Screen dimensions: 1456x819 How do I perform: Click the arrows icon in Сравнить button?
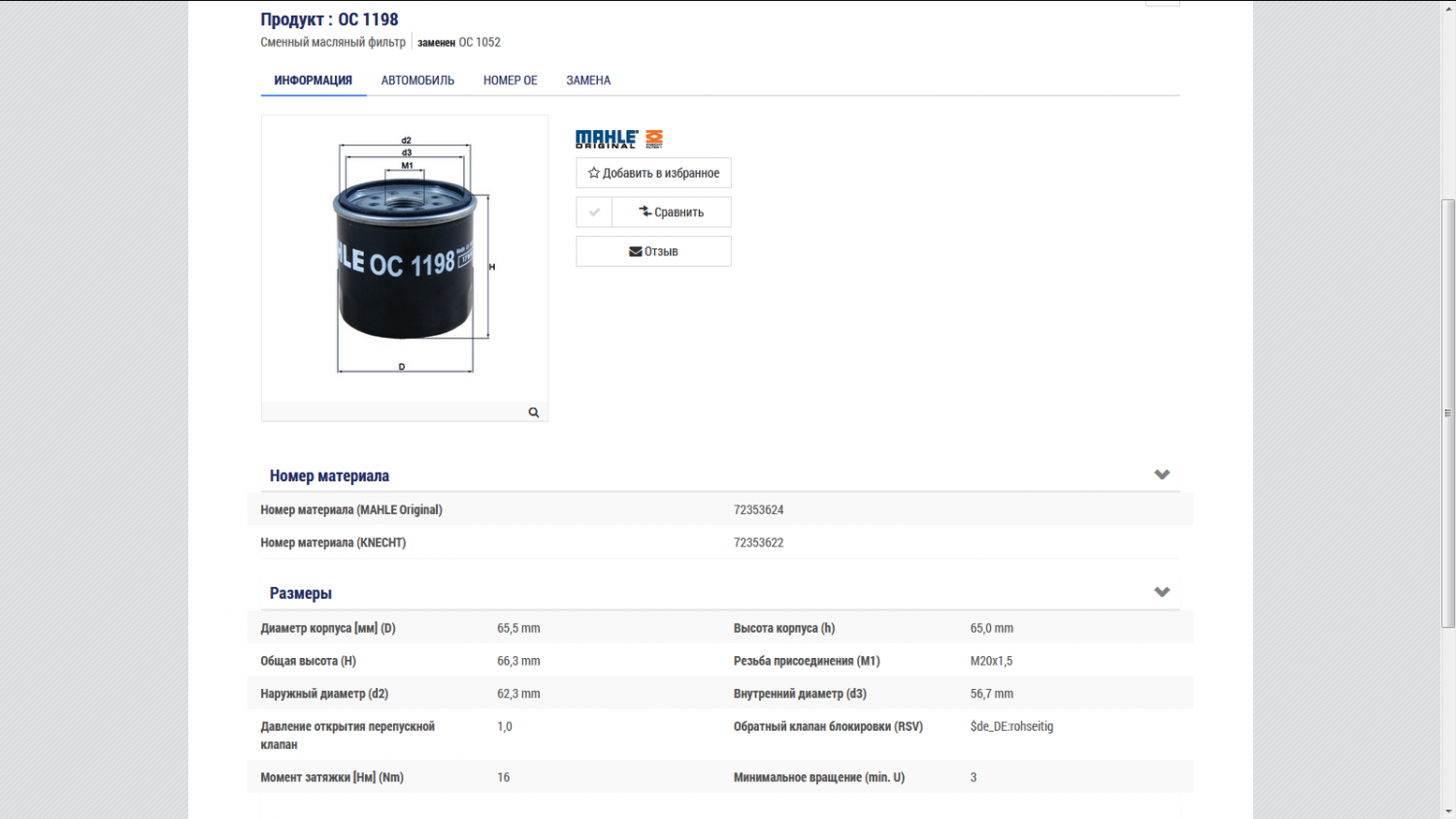point(645,212)
